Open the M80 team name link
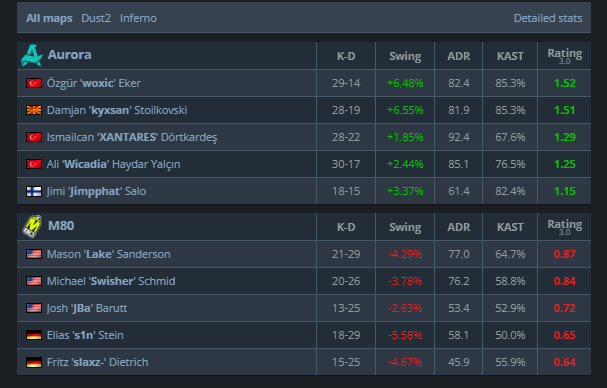Viewport: 607px width, 388px height. [61, 226]
